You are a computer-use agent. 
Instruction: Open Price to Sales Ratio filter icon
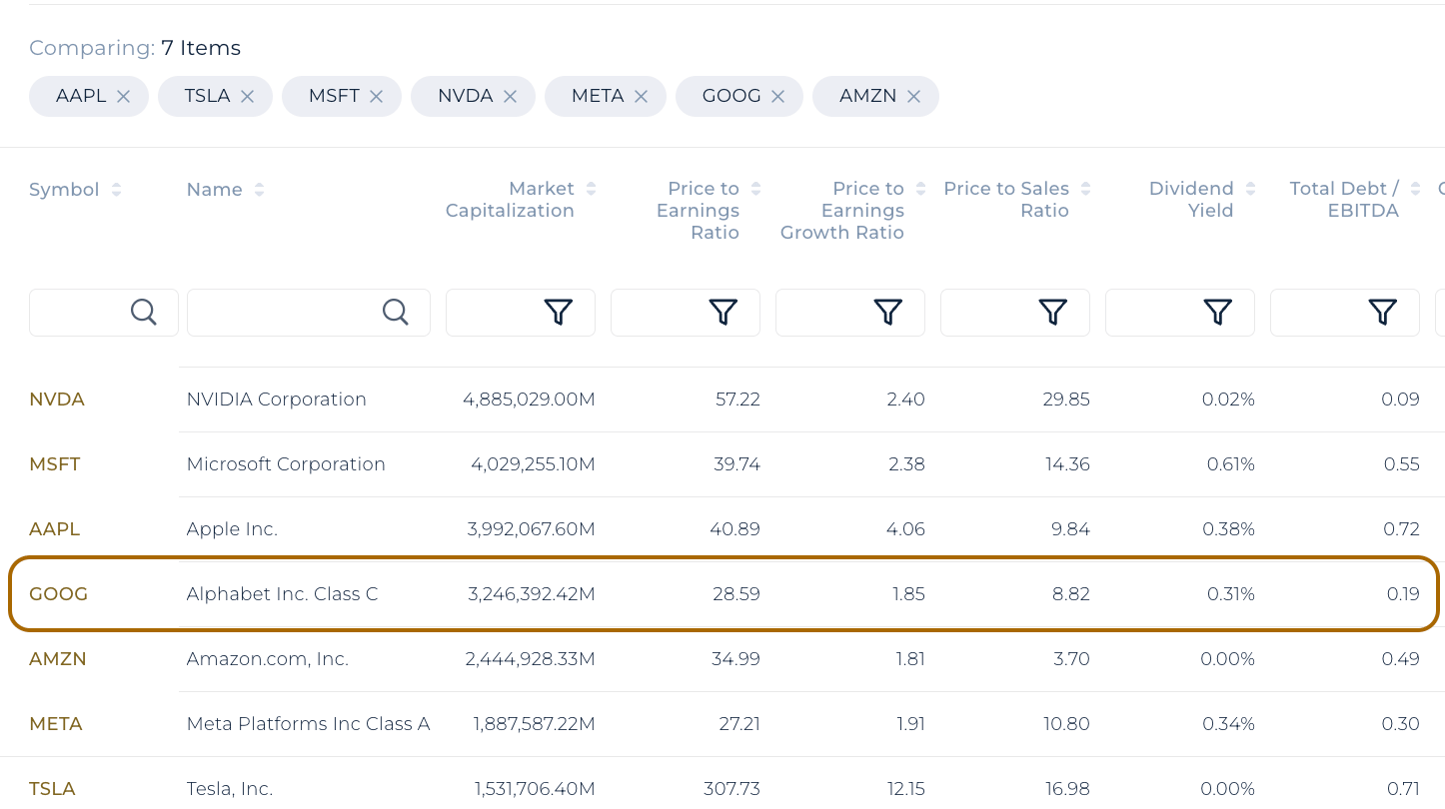(x=1053, y=313)
